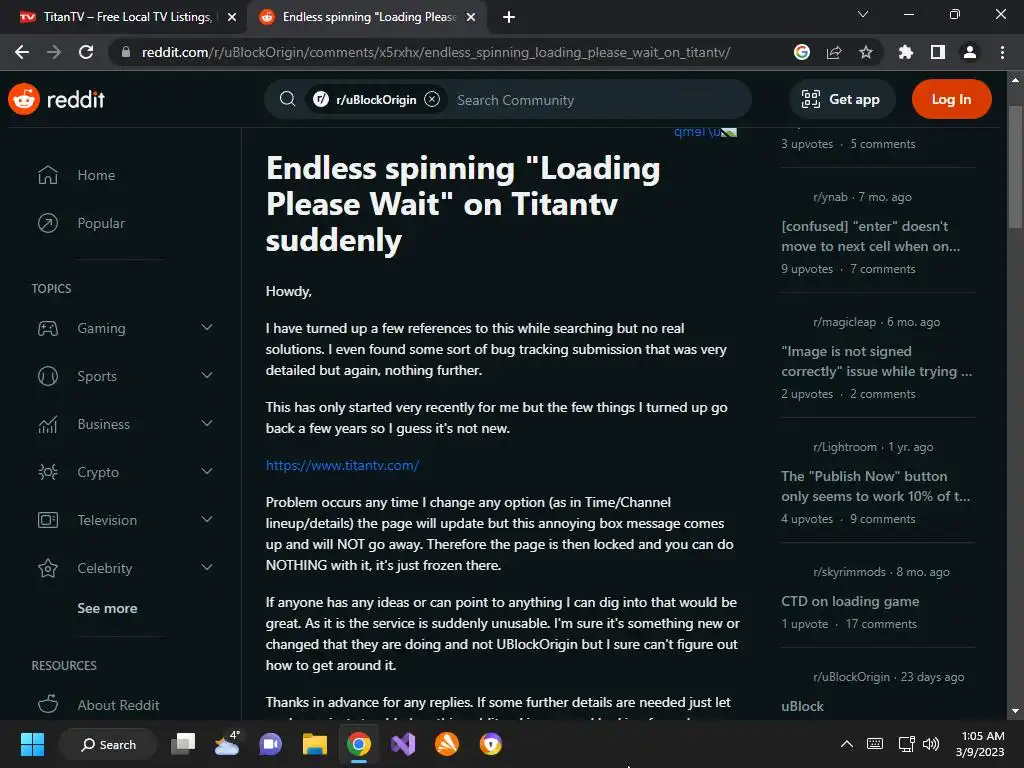Select the Endless spinning Reddit tab
1024x768 pixels.
(366, 17)
